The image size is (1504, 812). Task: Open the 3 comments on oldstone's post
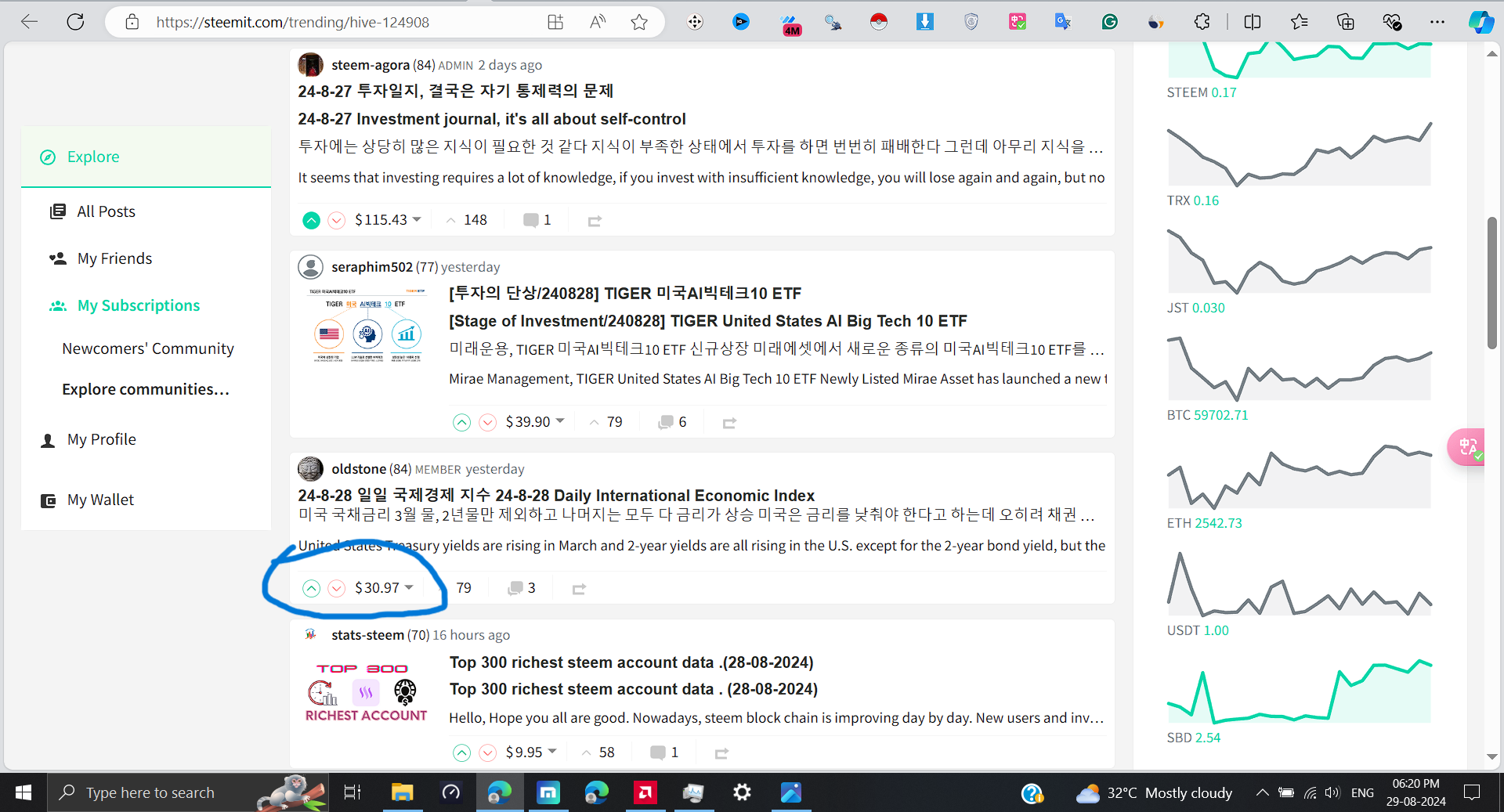coord(522,588)
